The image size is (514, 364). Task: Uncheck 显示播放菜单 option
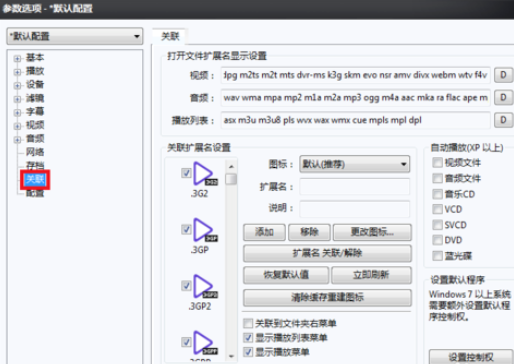[x=248, y=352]
